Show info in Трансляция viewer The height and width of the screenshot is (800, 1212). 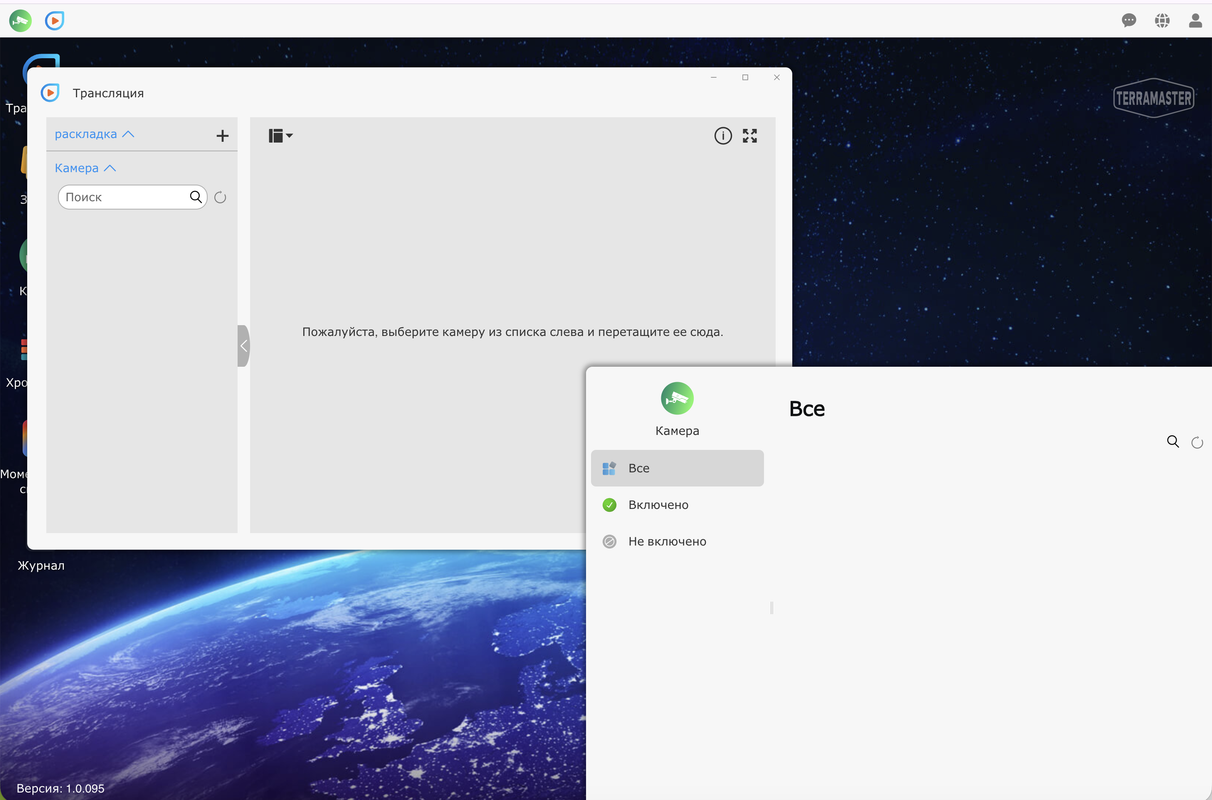pos(723,136)
